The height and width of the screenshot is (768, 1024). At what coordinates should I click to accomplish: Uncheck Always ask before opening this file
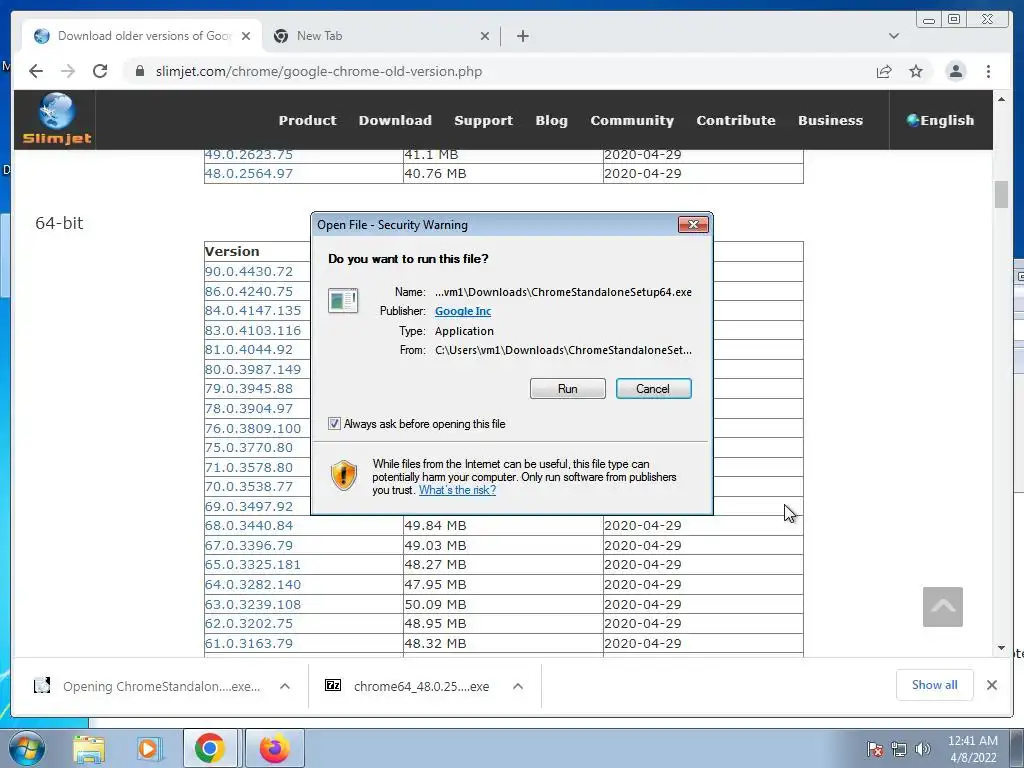334,424
